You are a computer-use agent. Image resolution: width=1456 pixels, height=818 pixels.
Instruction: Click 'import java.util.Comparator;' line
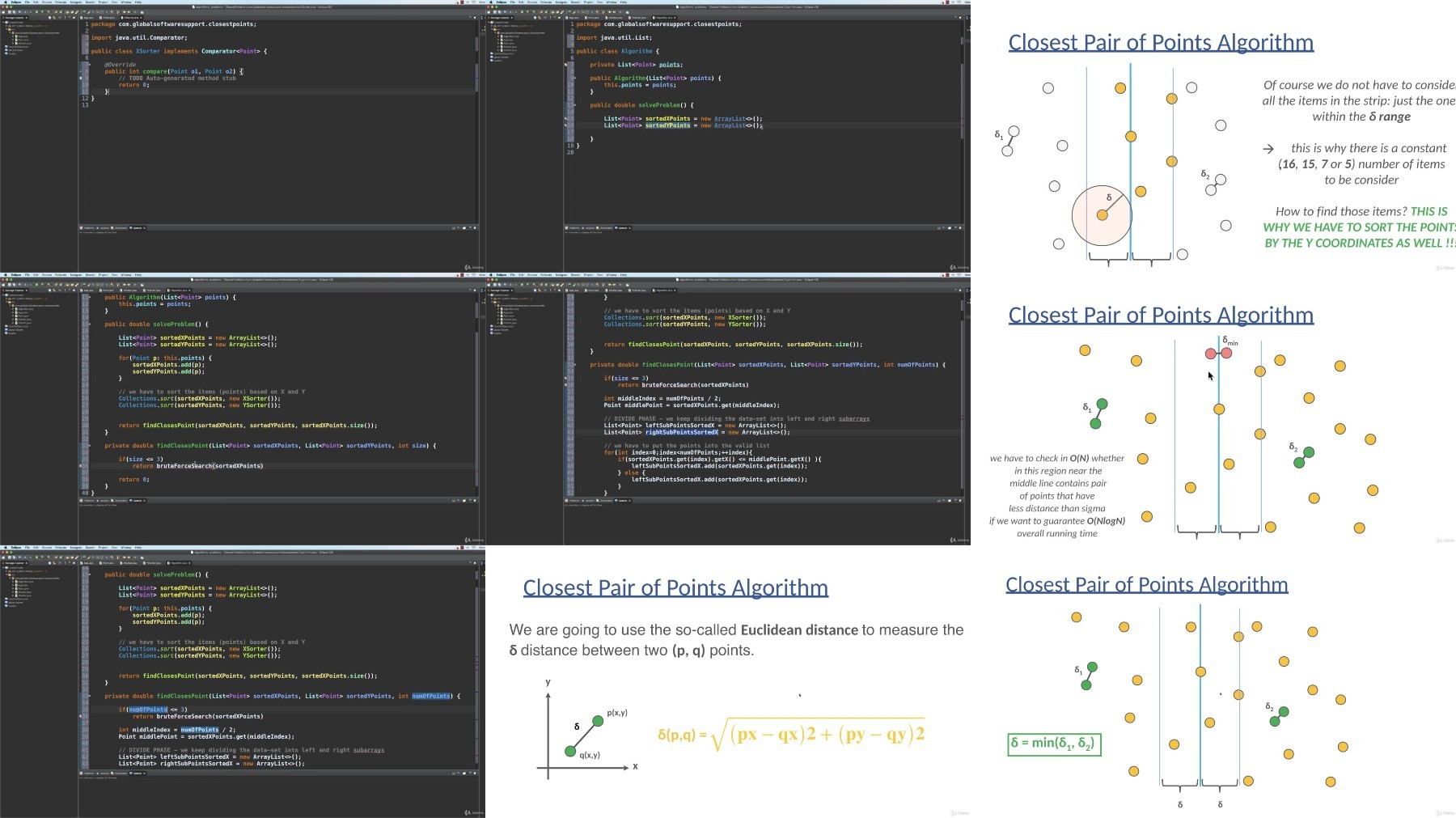[x=139, y=37]
